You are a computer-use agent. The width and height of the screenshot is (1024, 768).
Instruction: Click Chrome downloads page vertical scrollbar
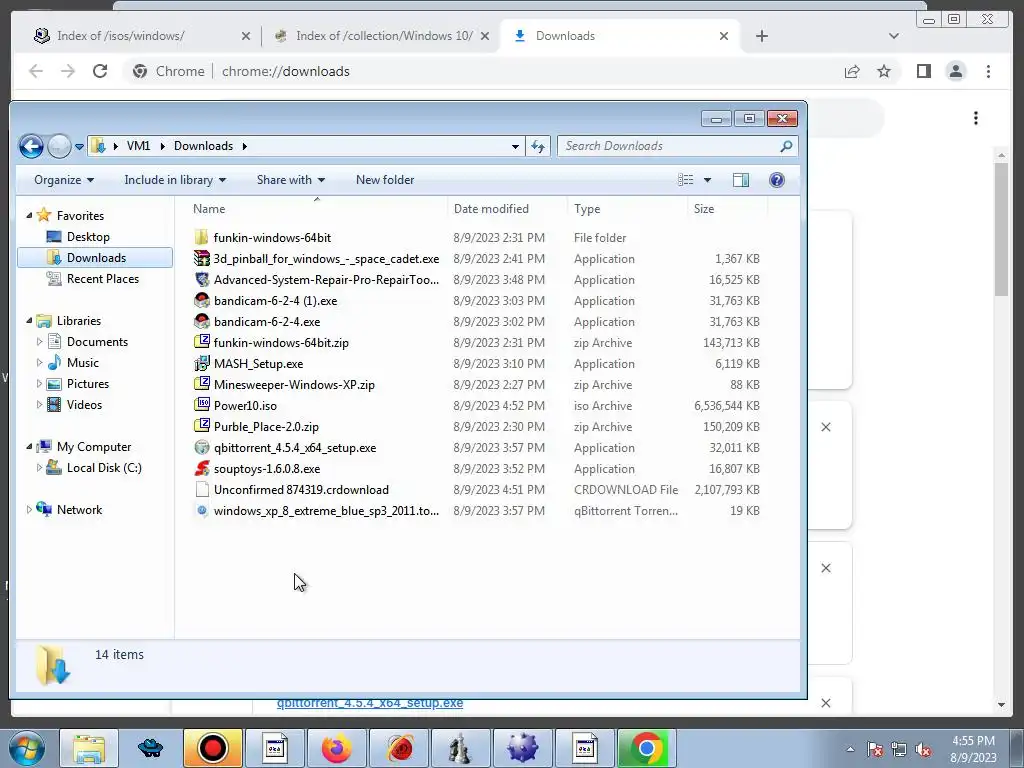[1001, 230]
